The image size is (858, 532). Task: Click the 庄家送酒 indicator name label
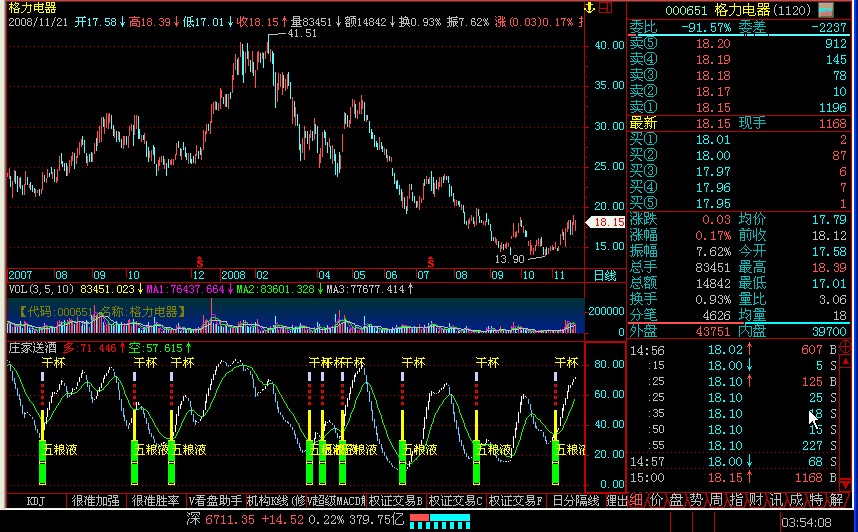coord(32,348)
